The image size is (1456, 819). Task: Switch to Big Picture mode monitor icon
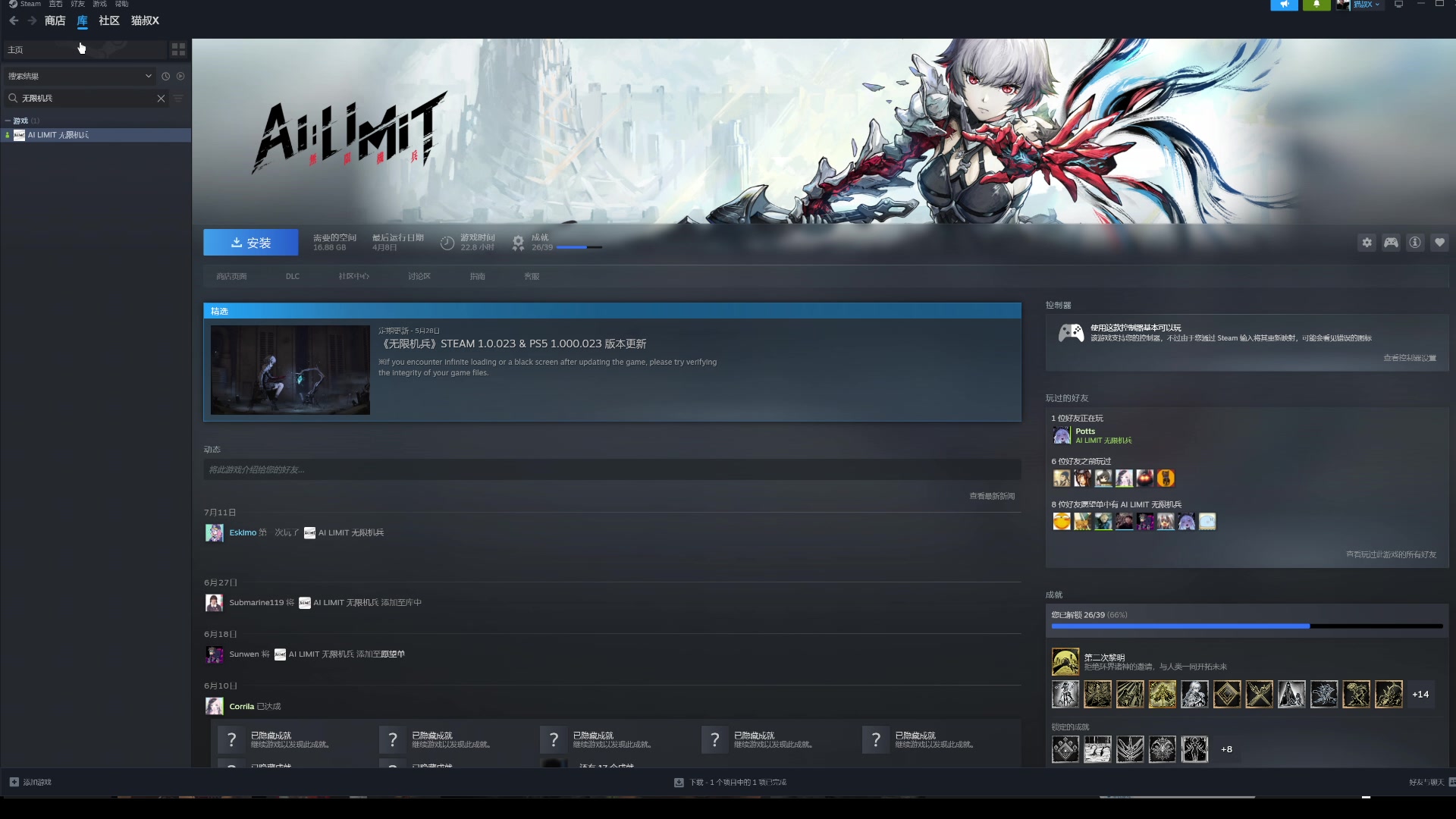pyautogui.click(x=1399, y=5)
